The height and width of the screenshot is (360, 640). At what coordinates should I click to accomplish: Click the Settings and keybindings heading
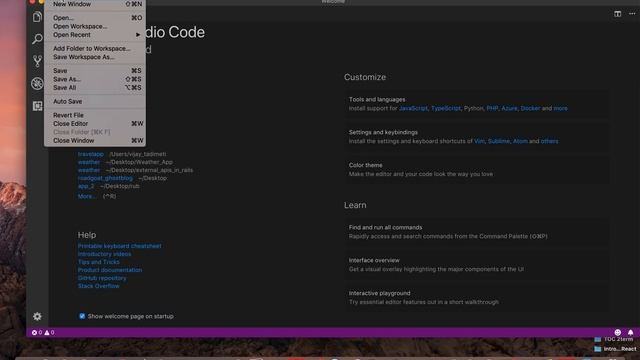pyautogui.click(x=383, y=132)
